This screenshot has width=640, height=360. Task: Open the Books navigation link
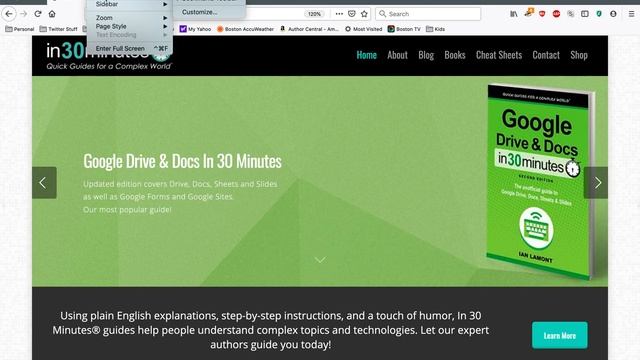(x=455, y=55)
